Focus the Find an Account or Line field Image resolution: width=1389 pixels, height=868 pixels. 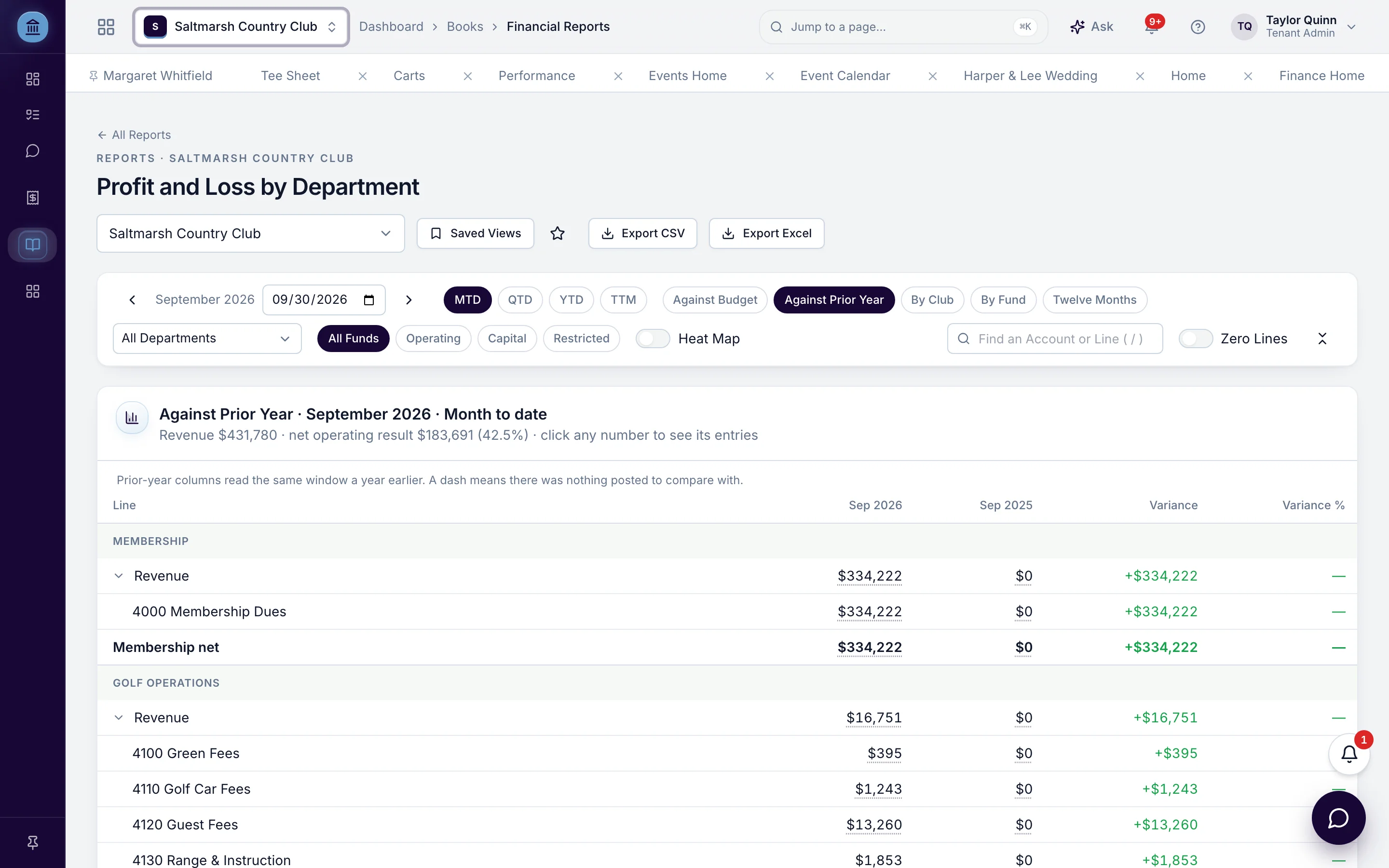pyautogui.click(x=1055, y=339)
